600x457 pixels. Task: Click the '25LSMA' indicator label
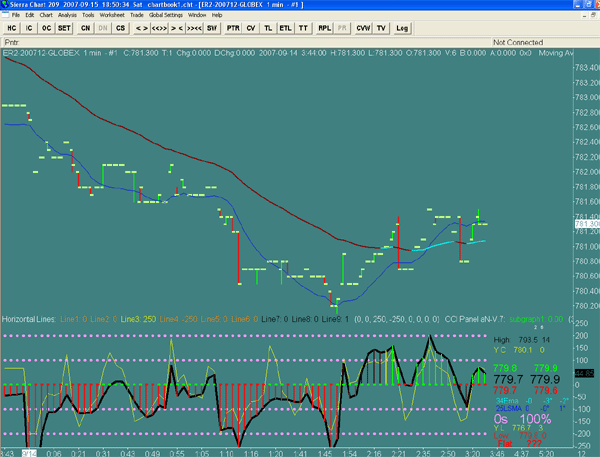tap(509, 408)
